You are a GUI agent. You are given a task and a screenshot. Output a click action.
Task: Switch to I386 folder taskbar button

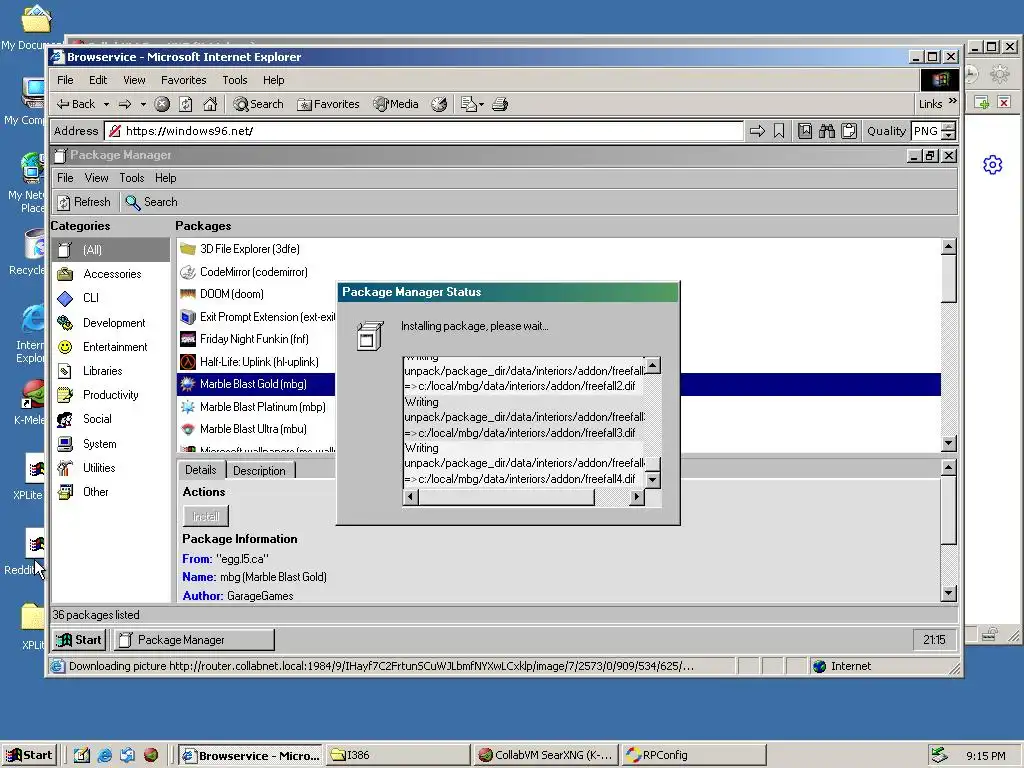pyautogui.click(x=398, y=755)
